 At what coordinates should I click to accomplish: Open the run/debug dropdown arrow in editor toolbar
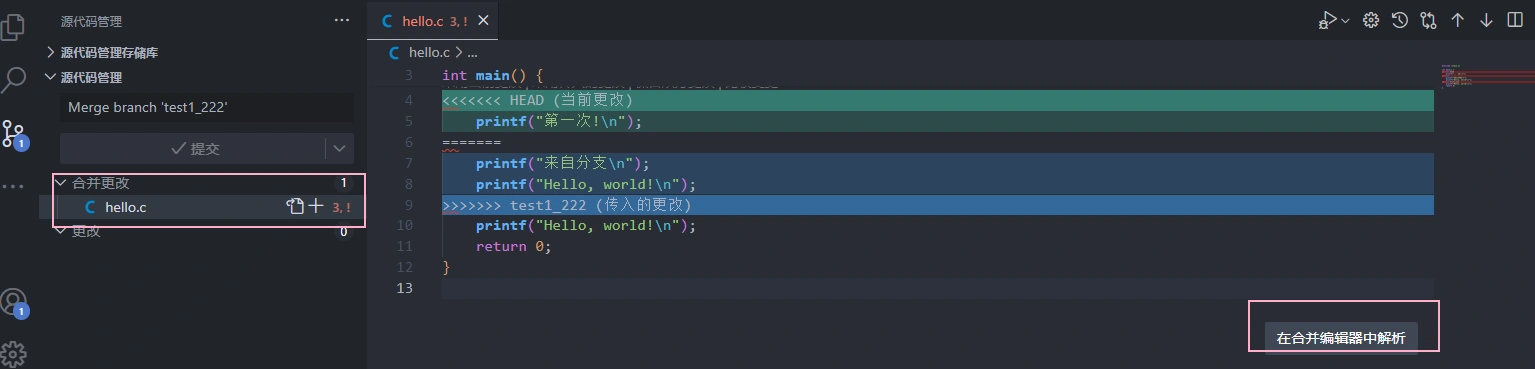1345,20
